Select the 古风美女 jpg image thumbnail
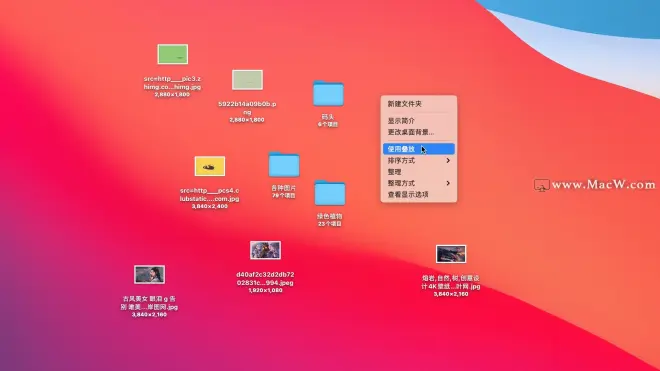The image size is (660, 371). [x=149, y=275]
